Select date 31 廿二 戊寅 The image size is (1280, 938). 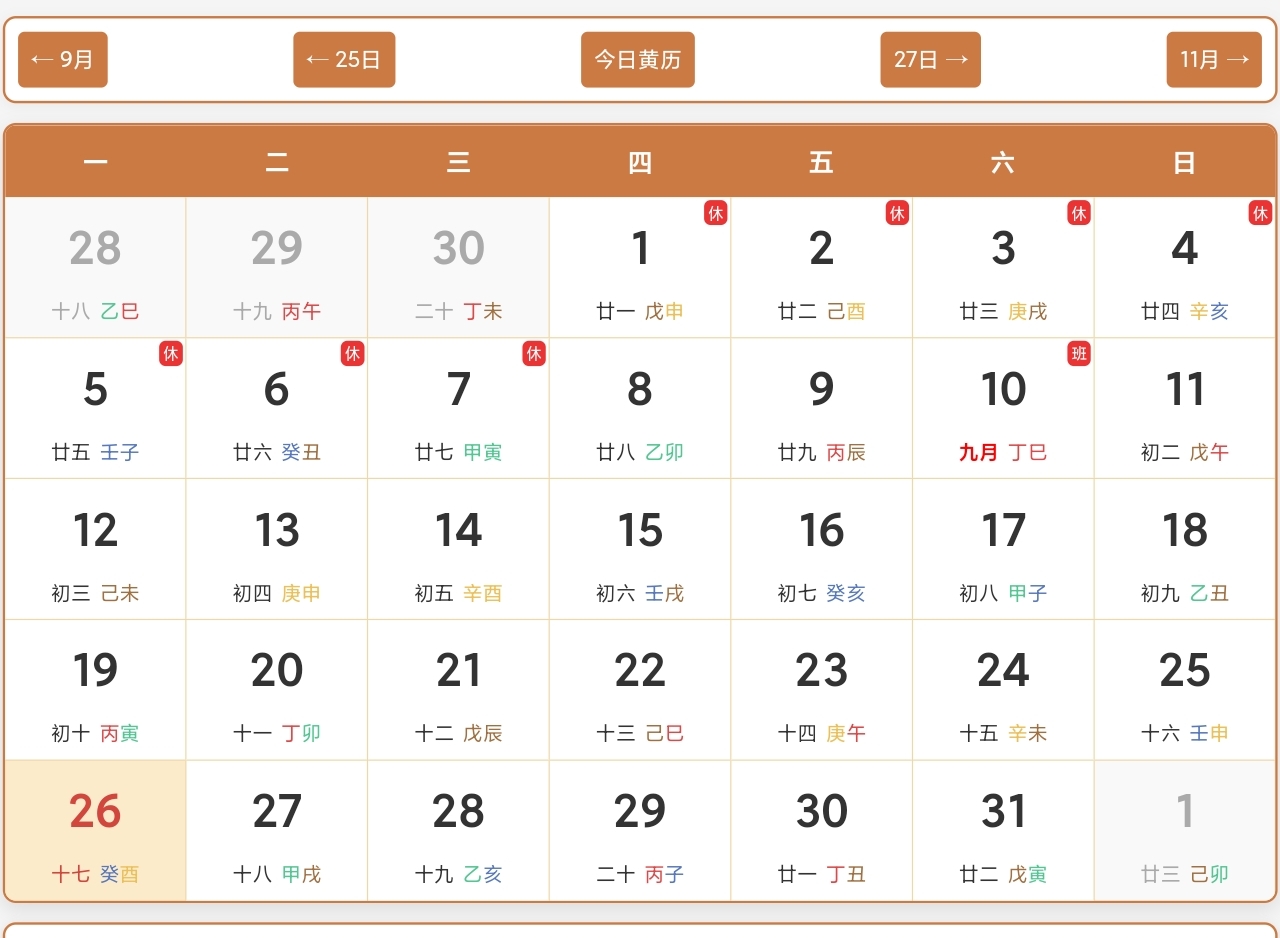[1003, 831]
